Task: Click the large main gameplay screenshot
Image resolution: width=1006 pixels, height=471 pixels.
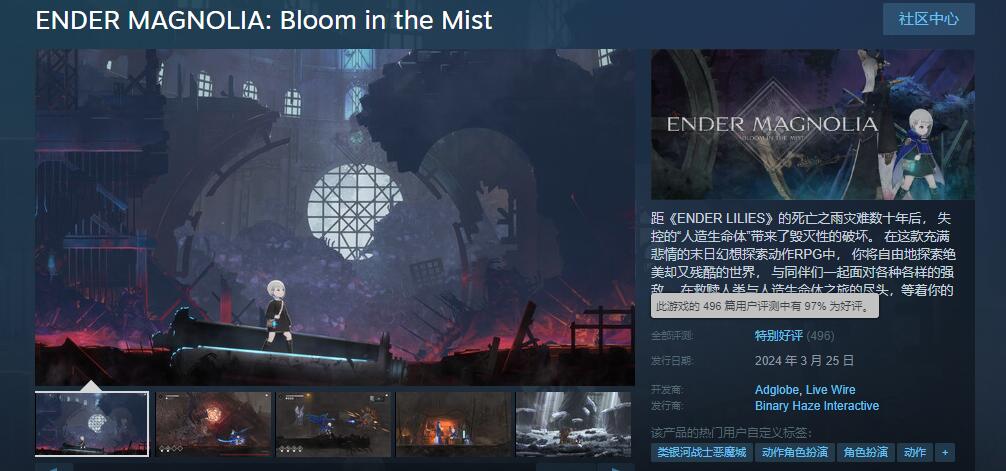Action: point(335,218)
